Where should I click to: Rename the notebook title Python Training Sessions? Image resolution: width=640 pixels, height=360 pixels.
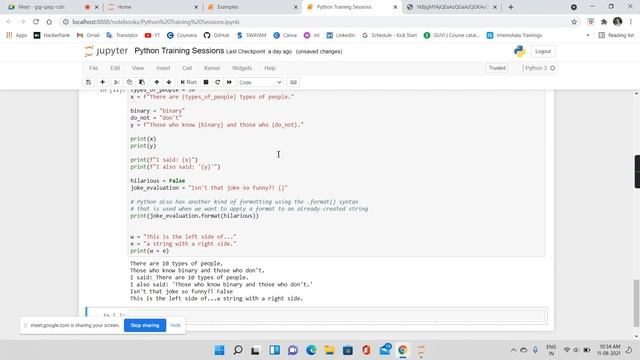point(179,51)
